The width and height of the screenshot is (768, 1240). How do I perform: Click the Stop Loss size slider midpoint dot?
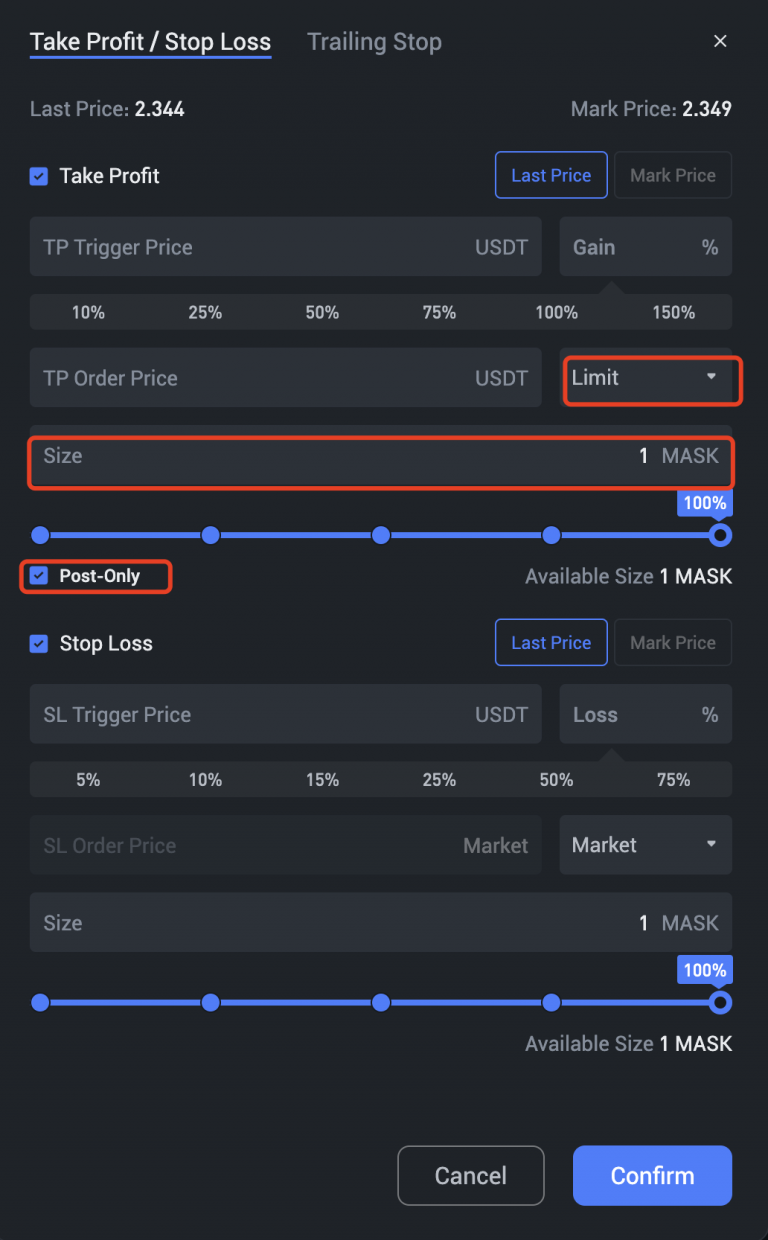381,1003
